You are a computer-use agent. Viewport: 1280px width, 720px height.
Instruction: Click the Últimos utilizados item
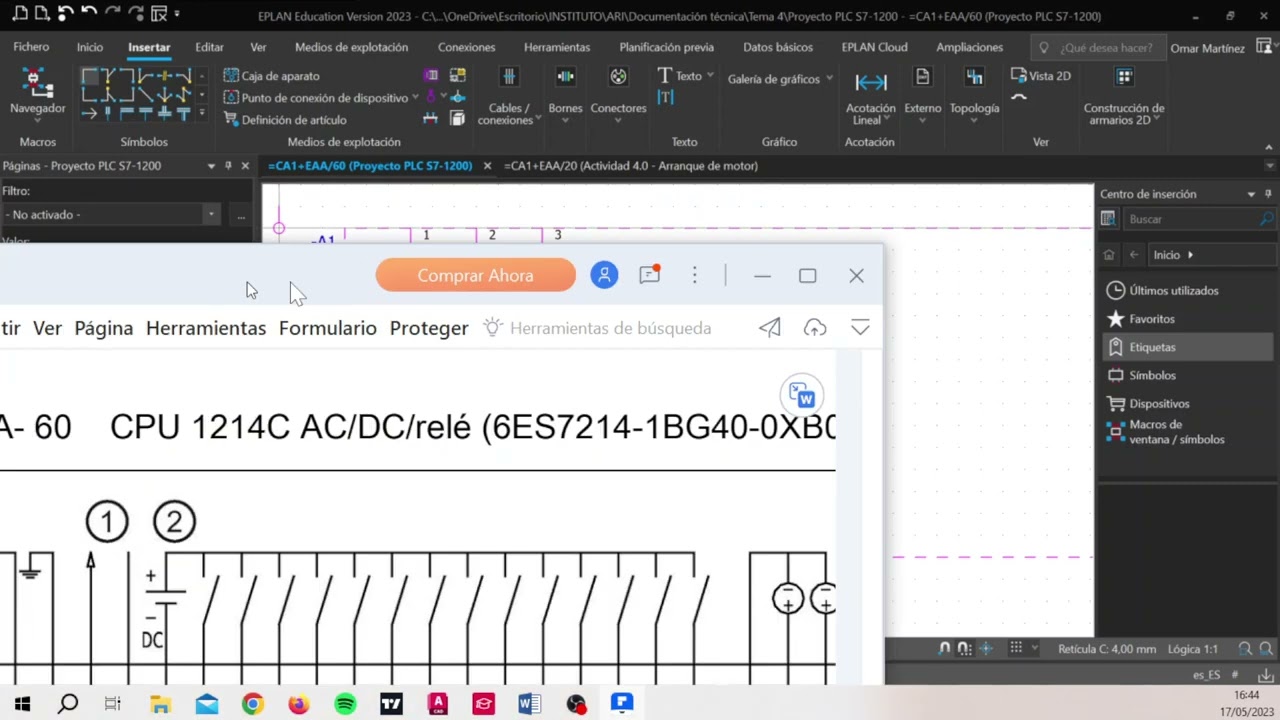click(x=1163, y=291)
